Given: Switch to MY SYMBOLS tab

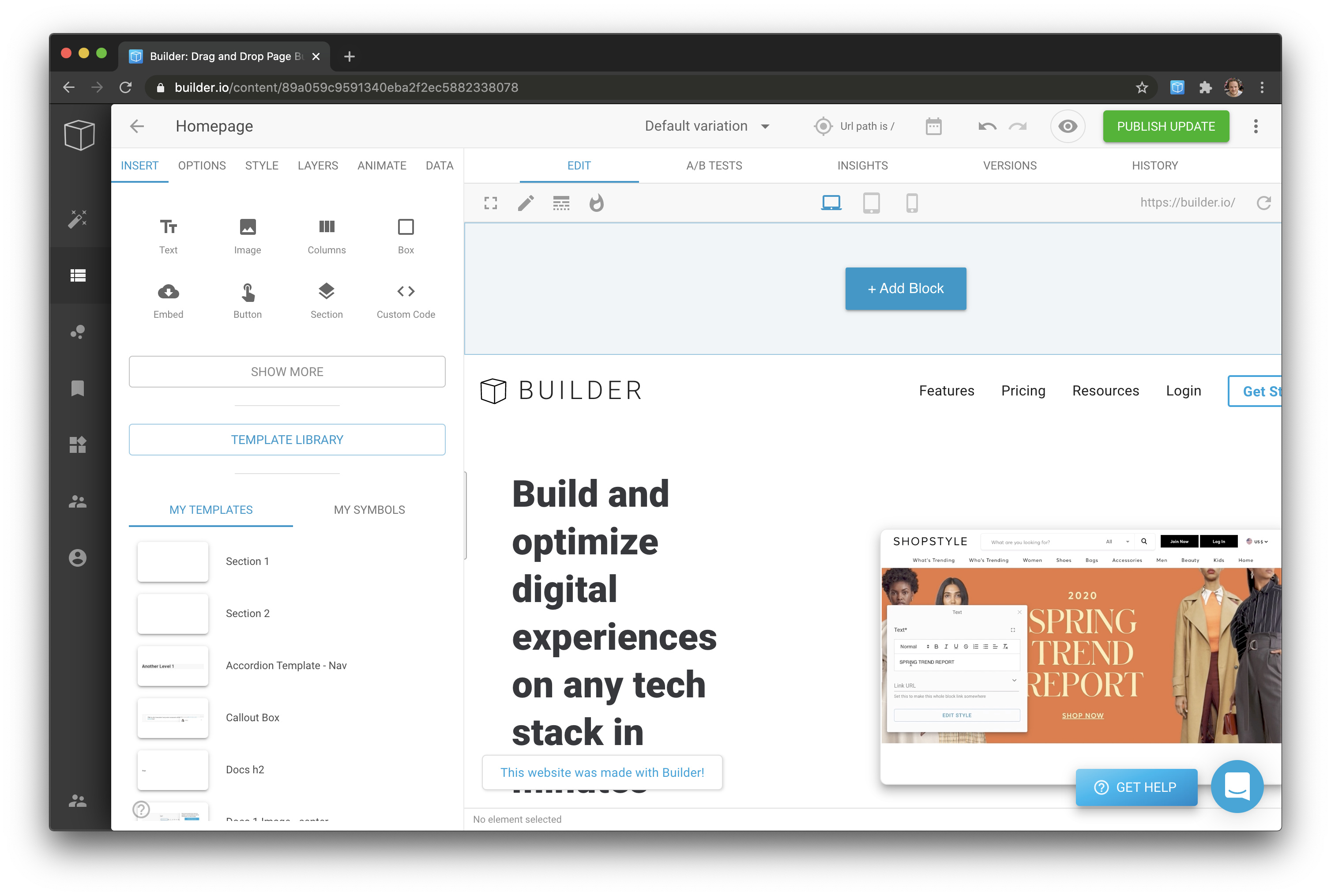Looking at the screenshot, I should 369,510.
